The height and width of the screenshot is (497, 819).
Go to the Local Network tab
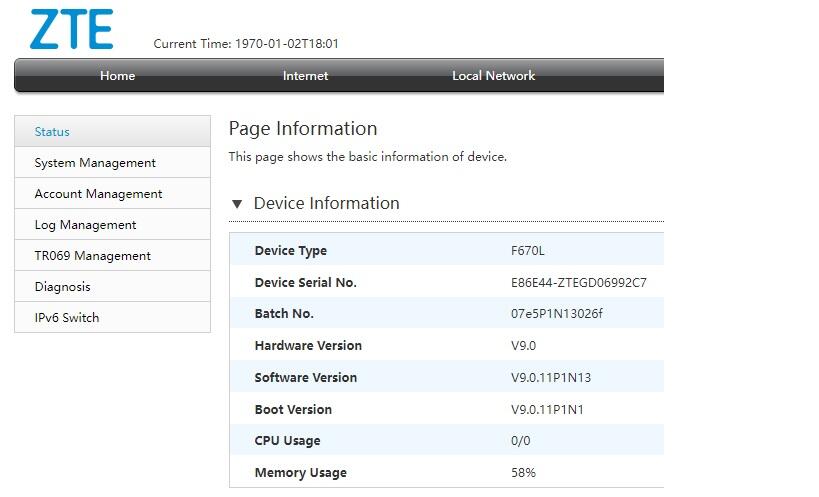493,76
